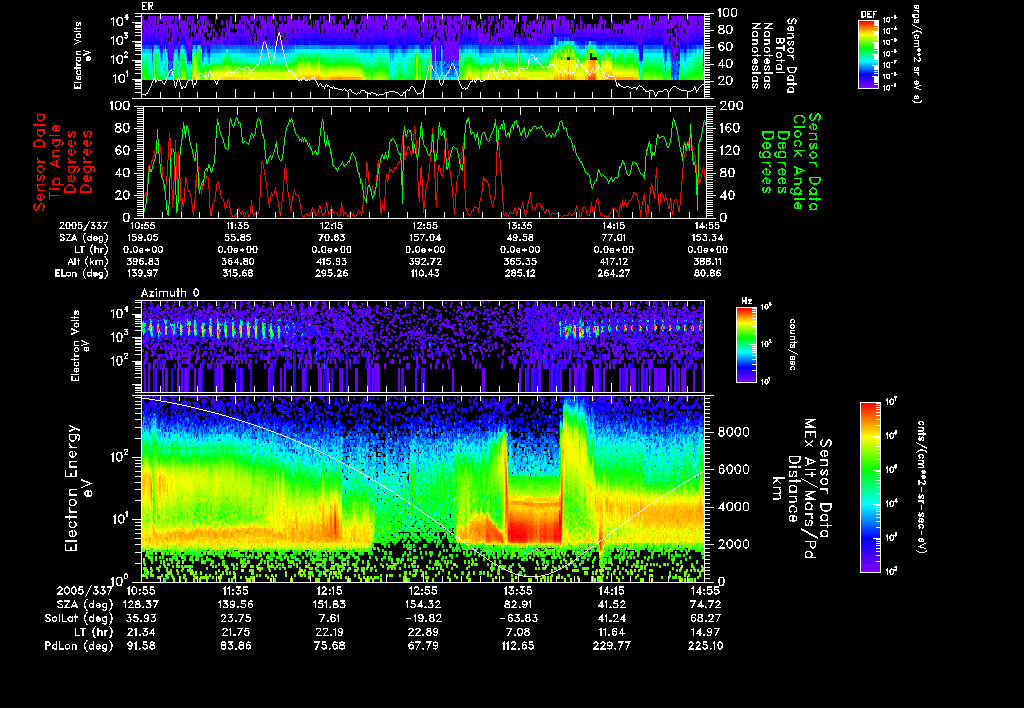Screen dimensions: 1024x708
Task: Click the SolLat value 68.27
Action: [x=706, y=619]
